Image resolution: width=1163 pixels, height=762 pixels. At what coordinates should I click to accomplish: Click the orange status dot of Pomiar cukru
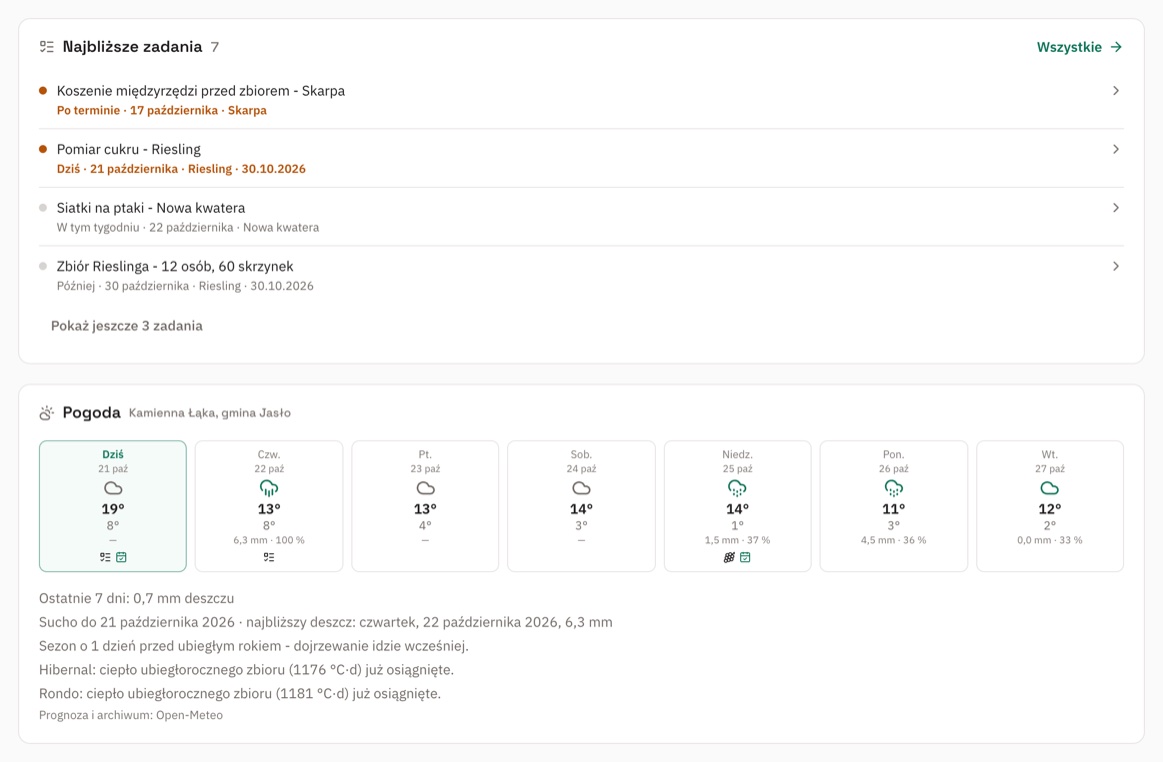(43, 149)
